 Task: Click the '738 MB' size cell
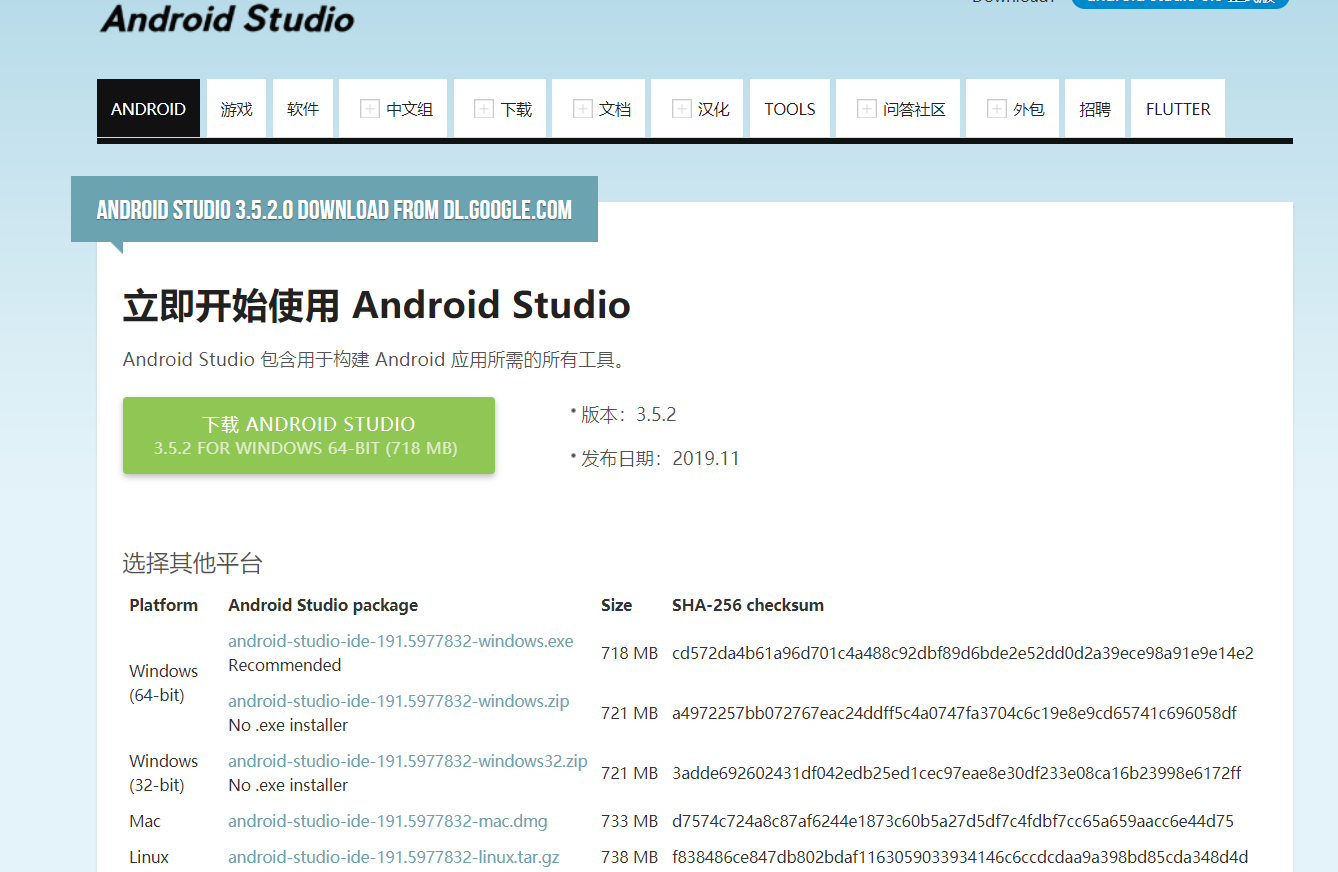630,857
